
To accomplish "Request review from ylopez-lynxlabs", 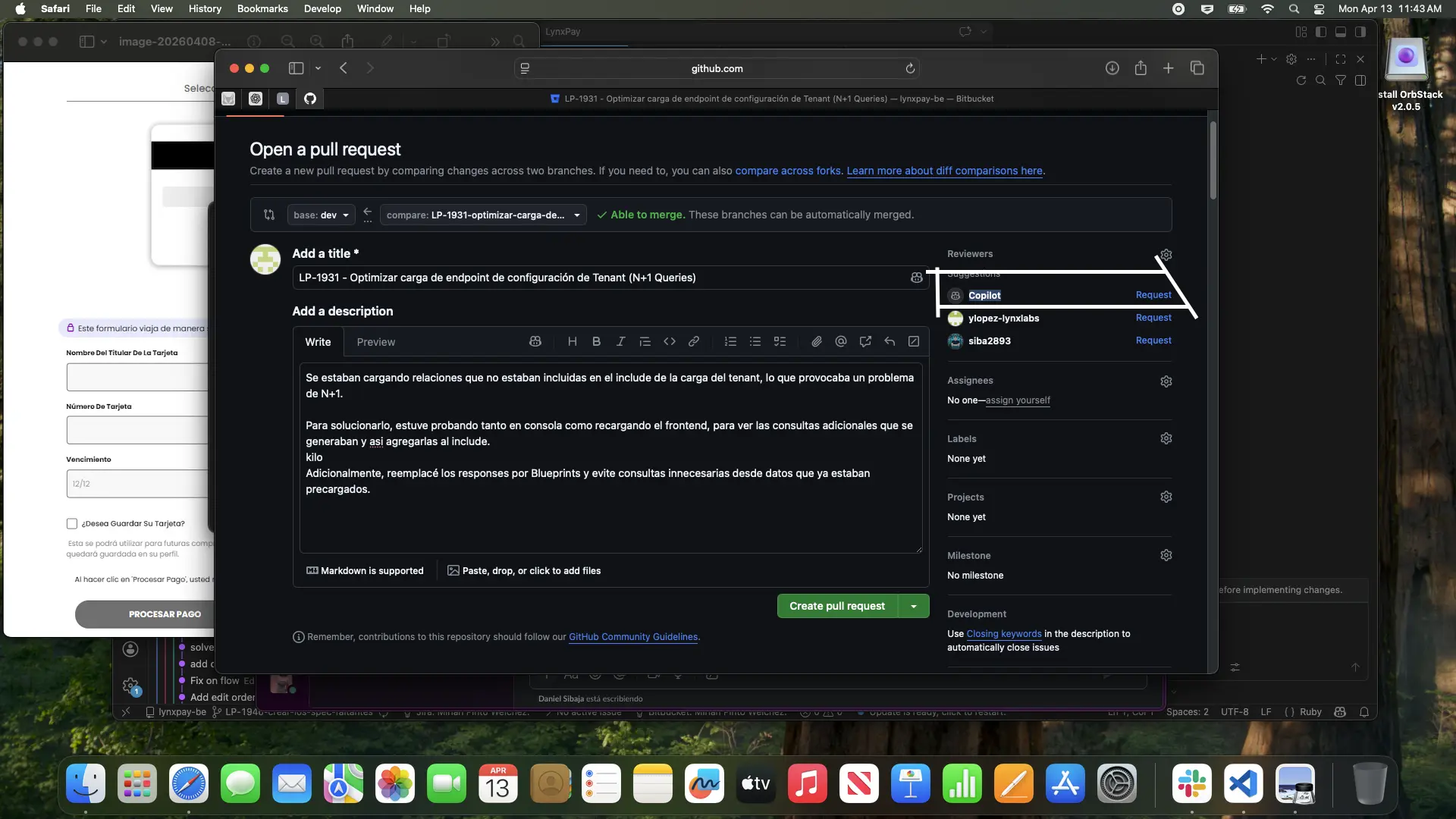I will coord(1153,318).
